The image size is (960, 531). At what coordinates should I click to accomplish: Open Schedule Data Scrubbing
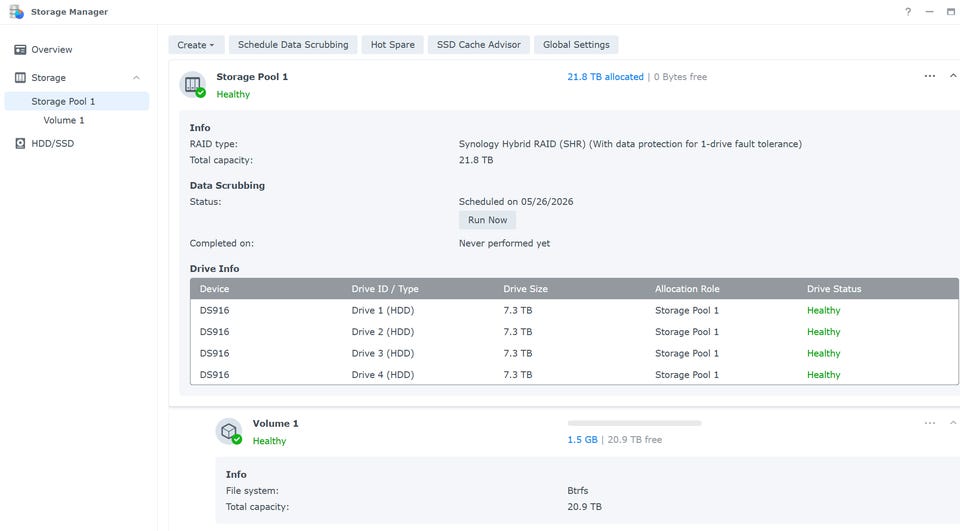[x=293, y=45]
